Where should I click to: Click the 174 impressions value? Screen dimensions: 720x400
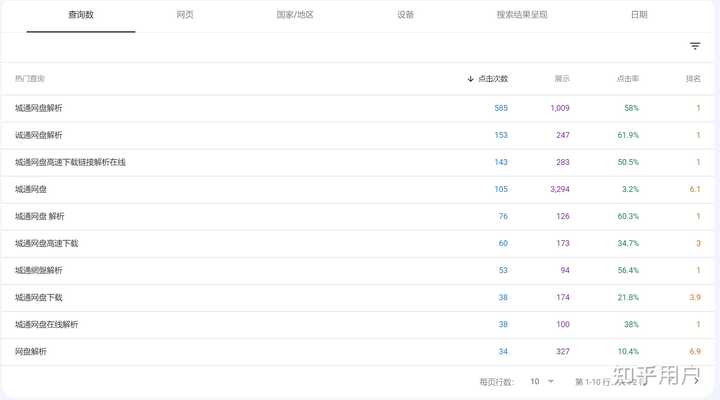[x=562, y=298]
